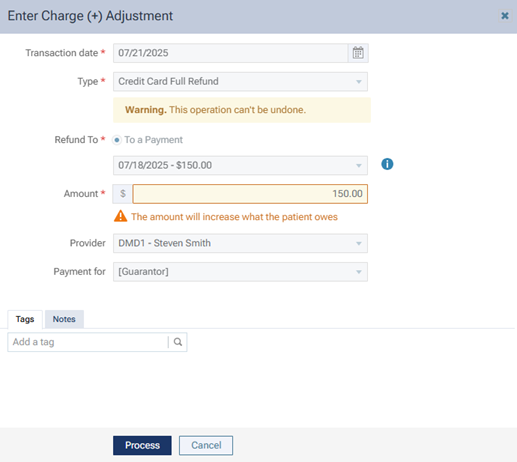
Task: Click into the Amount field showing 150.00
Action: pyautogui.click(x=250, y=194)
